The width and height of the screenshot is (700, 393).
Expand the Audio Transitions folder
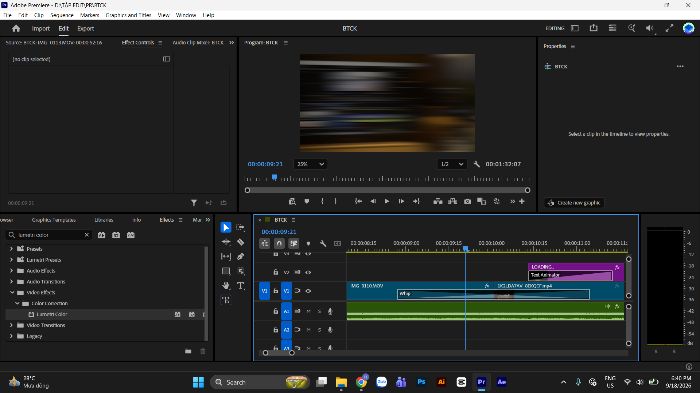point(11,281)
